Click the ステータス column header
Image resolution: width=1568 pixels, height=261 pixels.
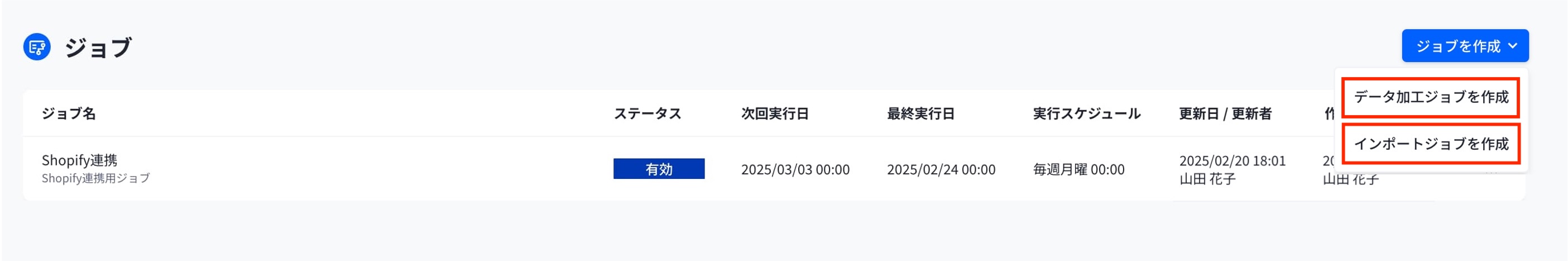[647, 114]
